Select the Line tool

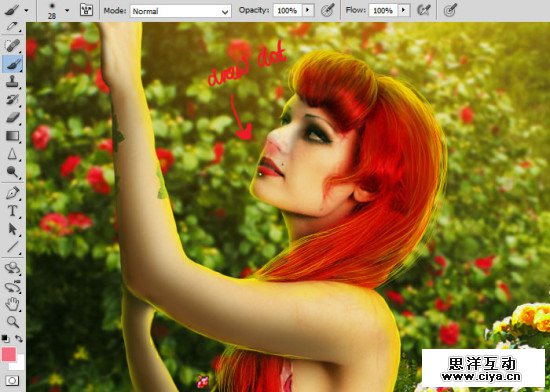(12, 247)
